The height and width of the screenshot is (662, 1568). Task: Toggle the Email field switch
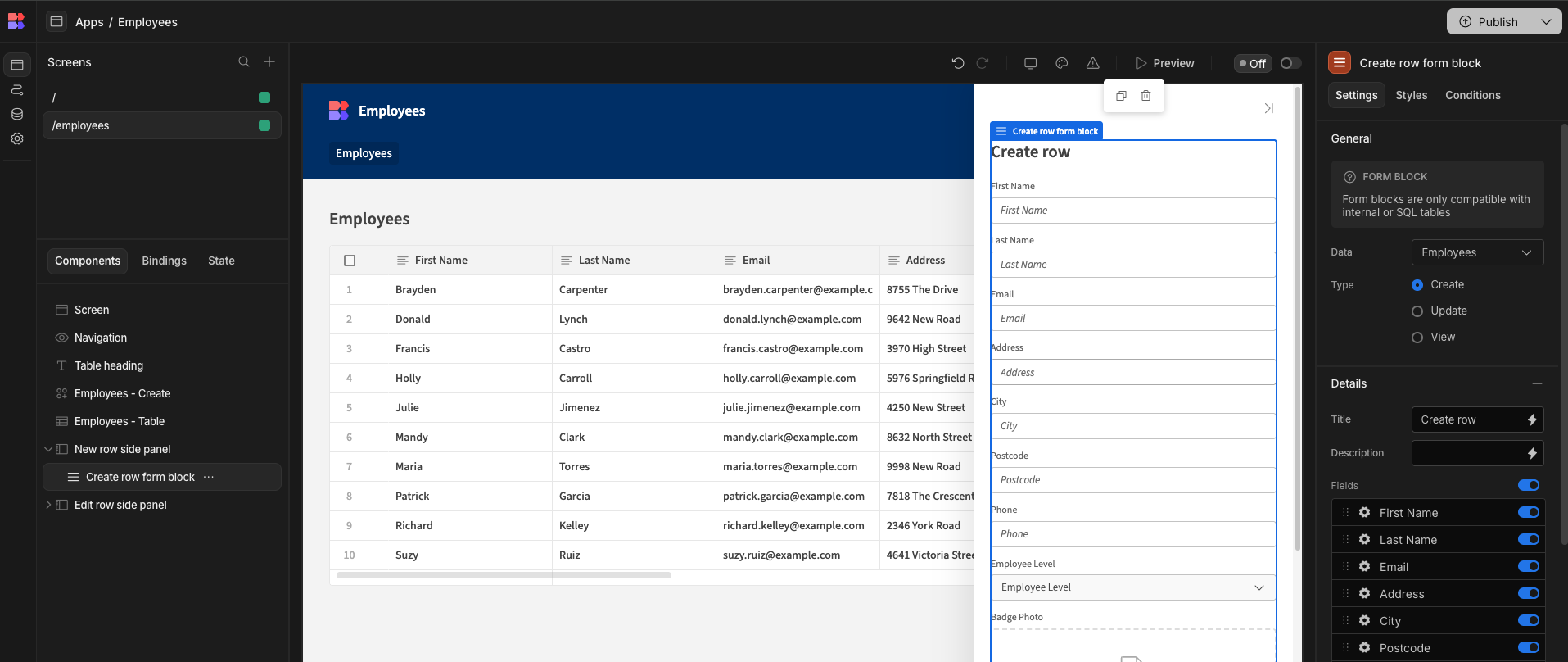[1529, 566]
